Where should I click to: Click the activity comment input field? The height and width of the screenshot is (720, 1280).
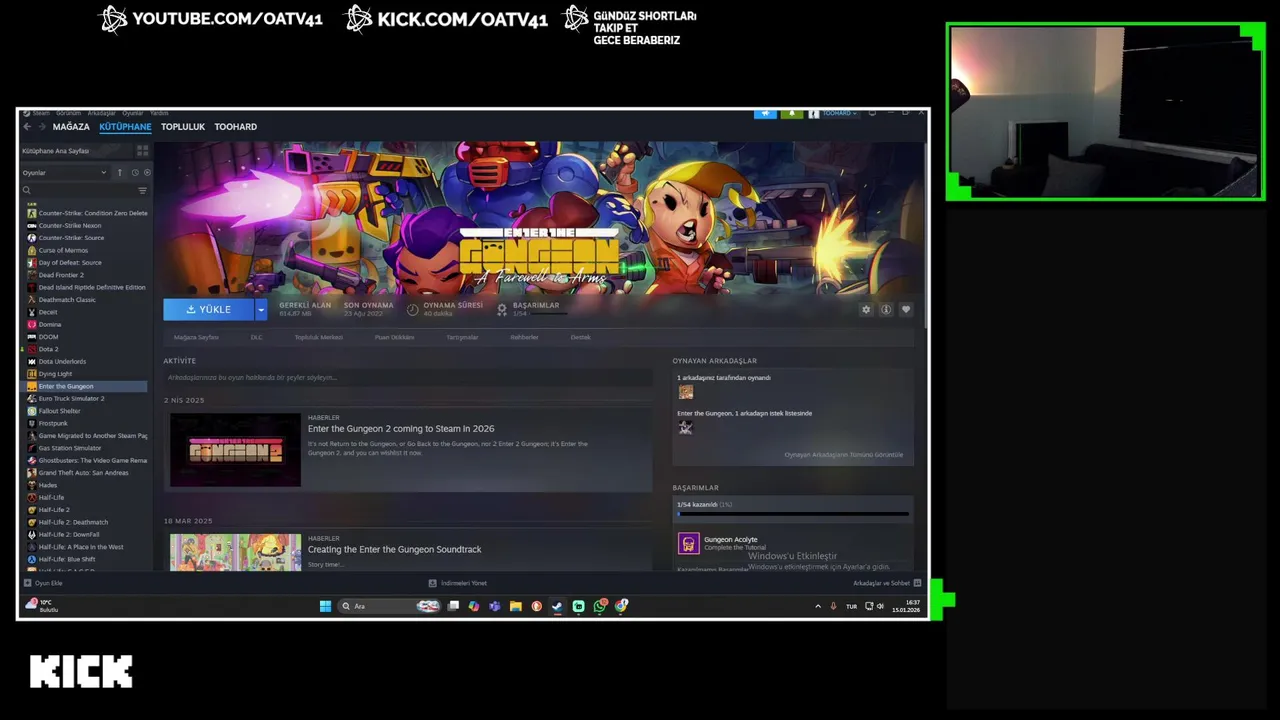[x=408, y=378]
